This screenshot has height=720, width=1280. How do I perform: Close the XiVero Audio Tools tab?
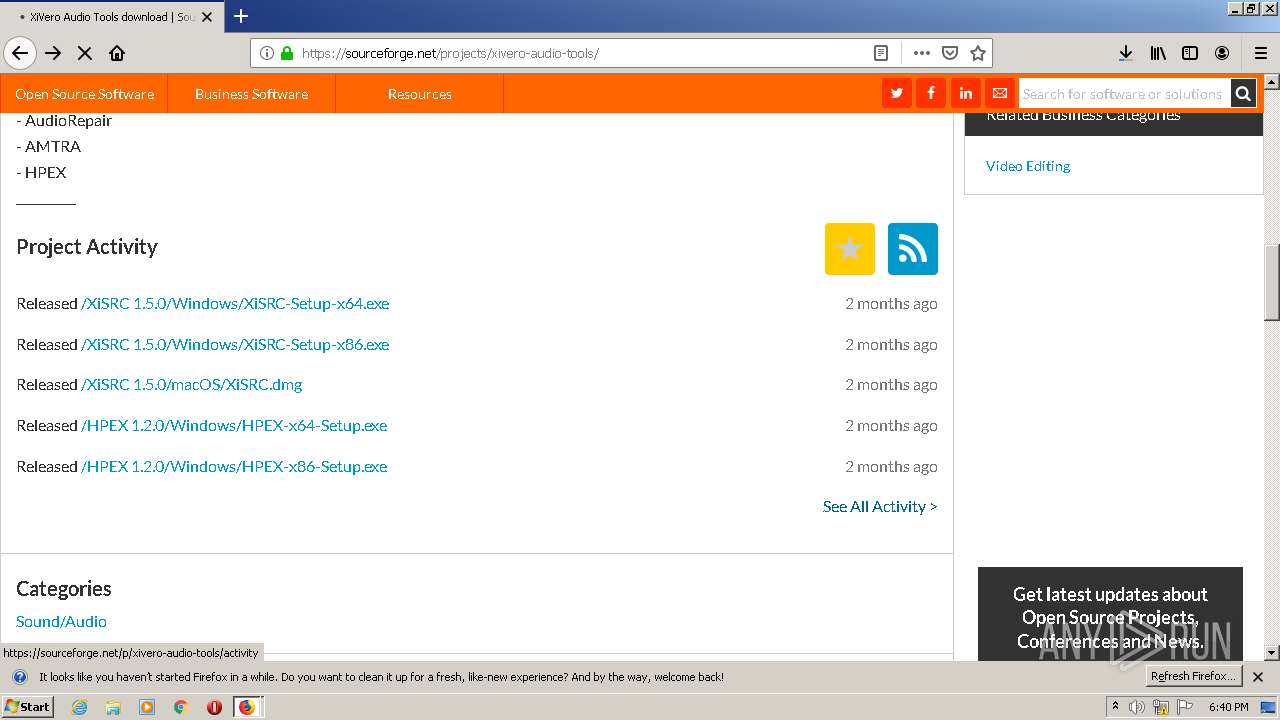(x=207, y=17)
